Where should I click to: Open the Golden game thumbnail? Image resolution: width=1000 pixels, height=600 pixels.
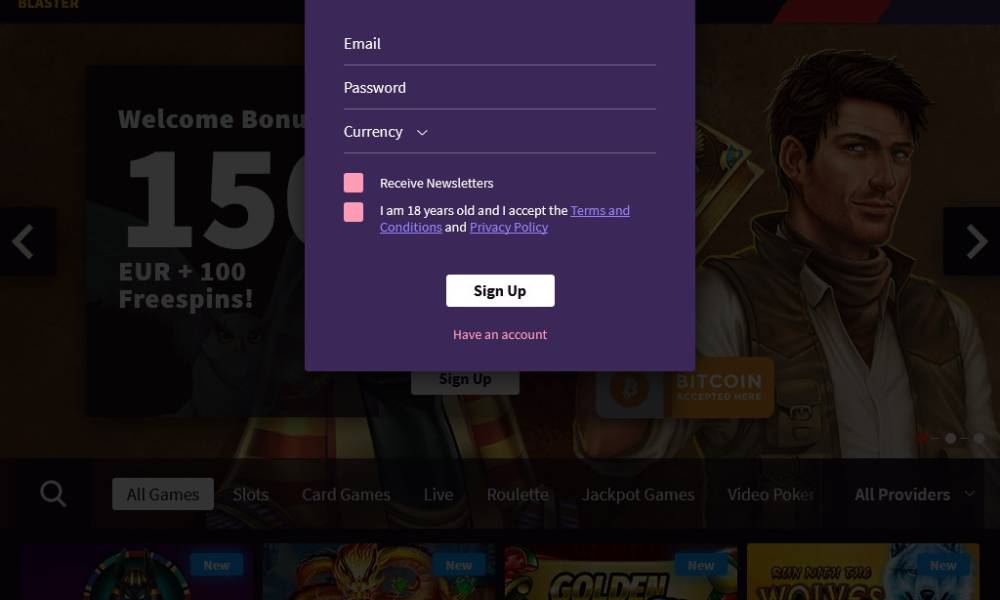pos(621,571)
